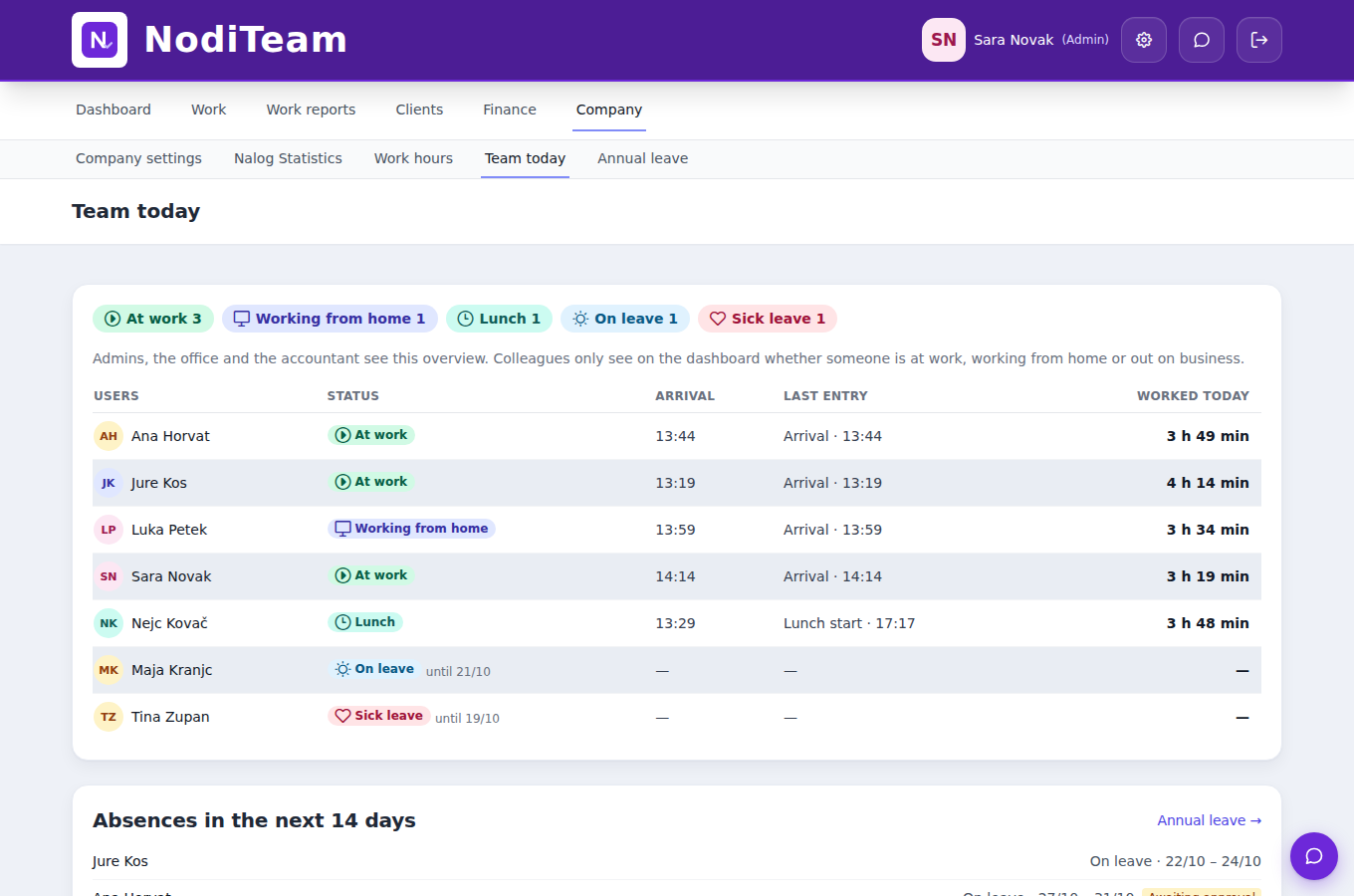The image size is (1354, 896).
Task: Open messages via header chat icon
Action: [1202, 40]
